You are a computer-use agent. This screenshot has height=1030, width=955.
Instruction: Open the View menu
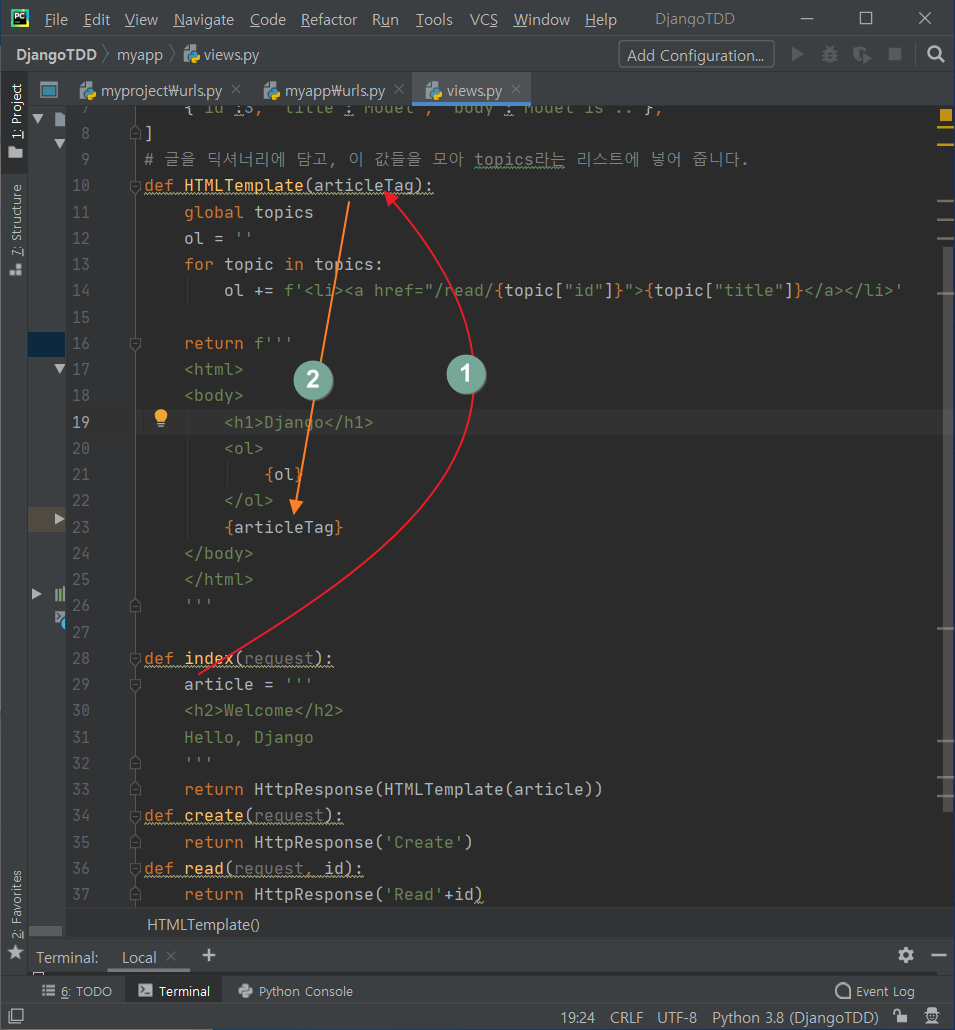(x=141, y=20)
